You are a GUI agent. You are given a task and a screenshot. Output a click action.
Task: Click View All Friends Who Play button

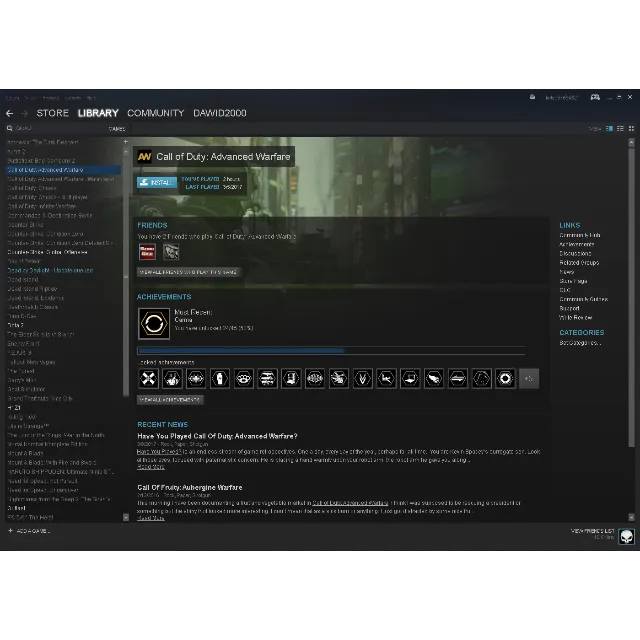pos(189,272)
